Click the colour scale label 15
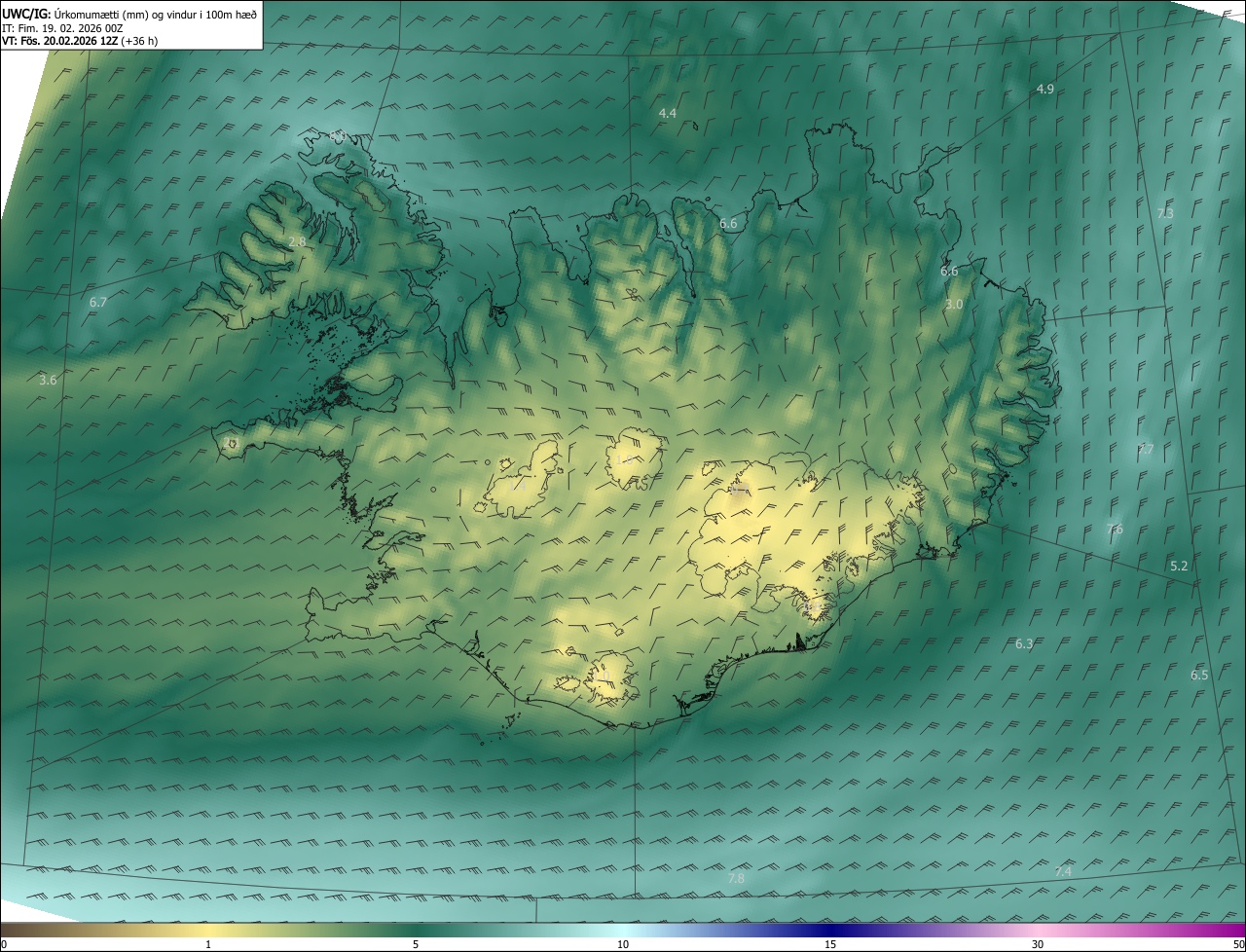Screen dimensions: 1246x952 click(830, 944)
